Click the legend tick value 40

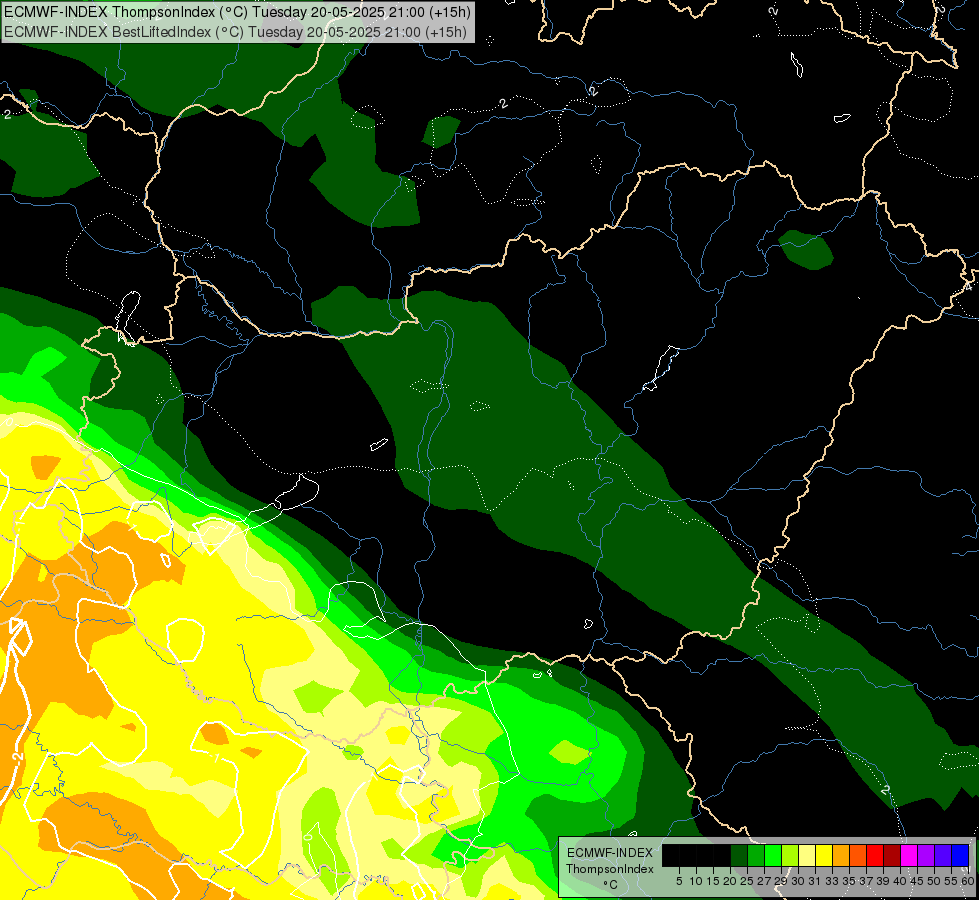[x=900, y=881]
